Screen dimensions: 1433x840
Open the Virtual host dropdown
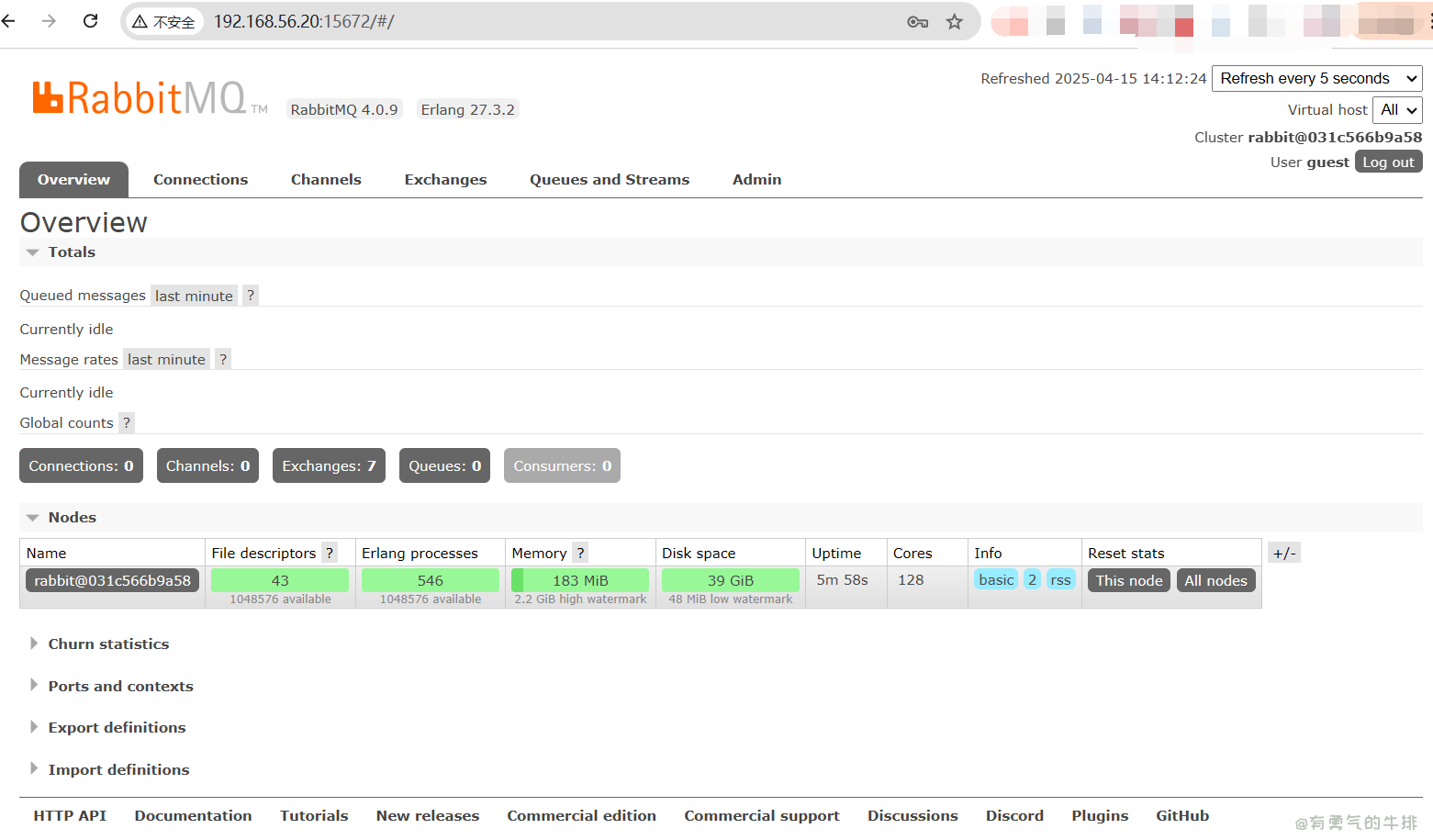click(1397, 110)
